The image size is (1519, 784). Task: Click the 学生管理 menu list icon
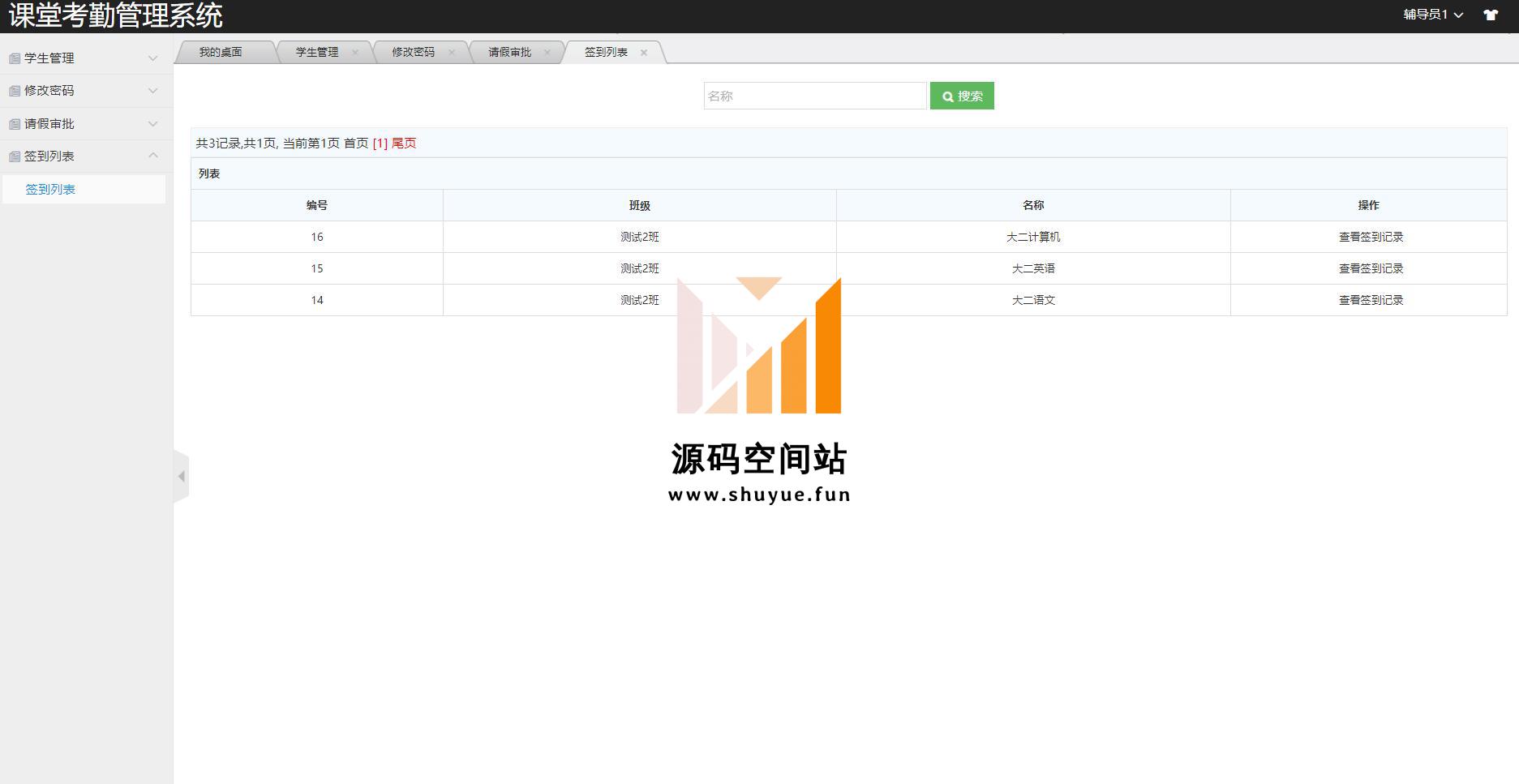[x=15, y=58]
